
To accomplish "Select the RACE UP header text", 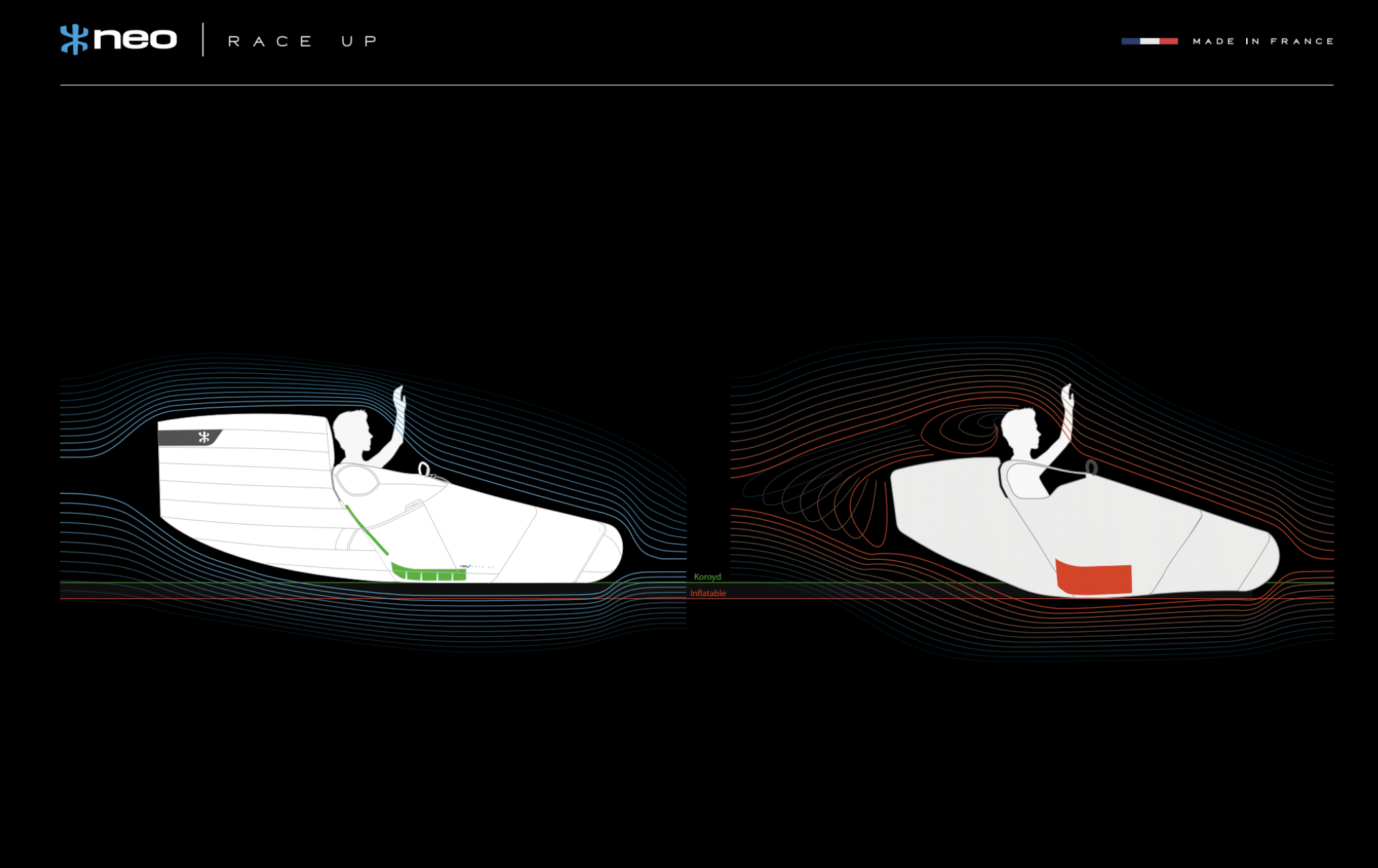I will [302, 41].
